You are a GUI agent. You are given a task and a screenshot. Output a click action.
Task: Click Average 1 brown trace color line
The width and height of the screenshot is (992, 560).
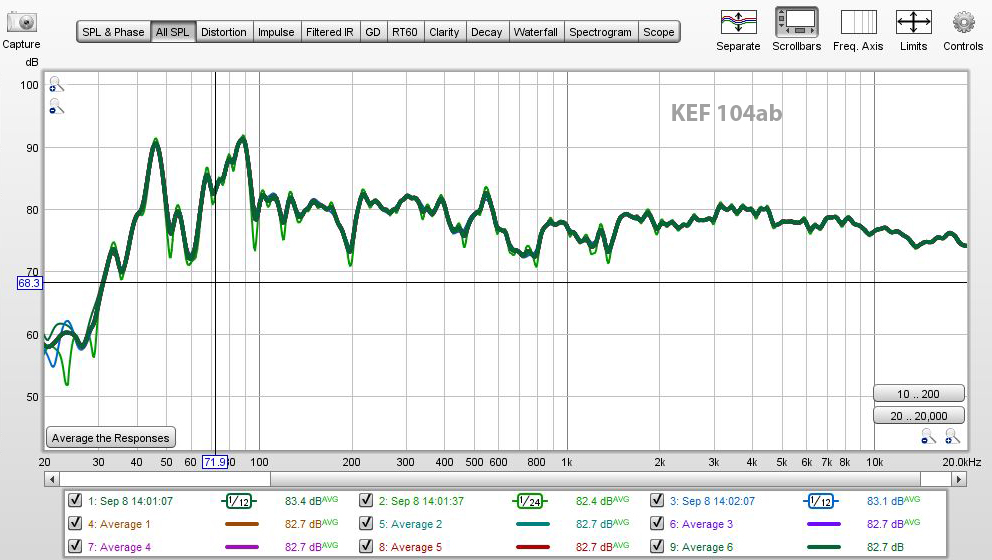(x=242, y=524)
